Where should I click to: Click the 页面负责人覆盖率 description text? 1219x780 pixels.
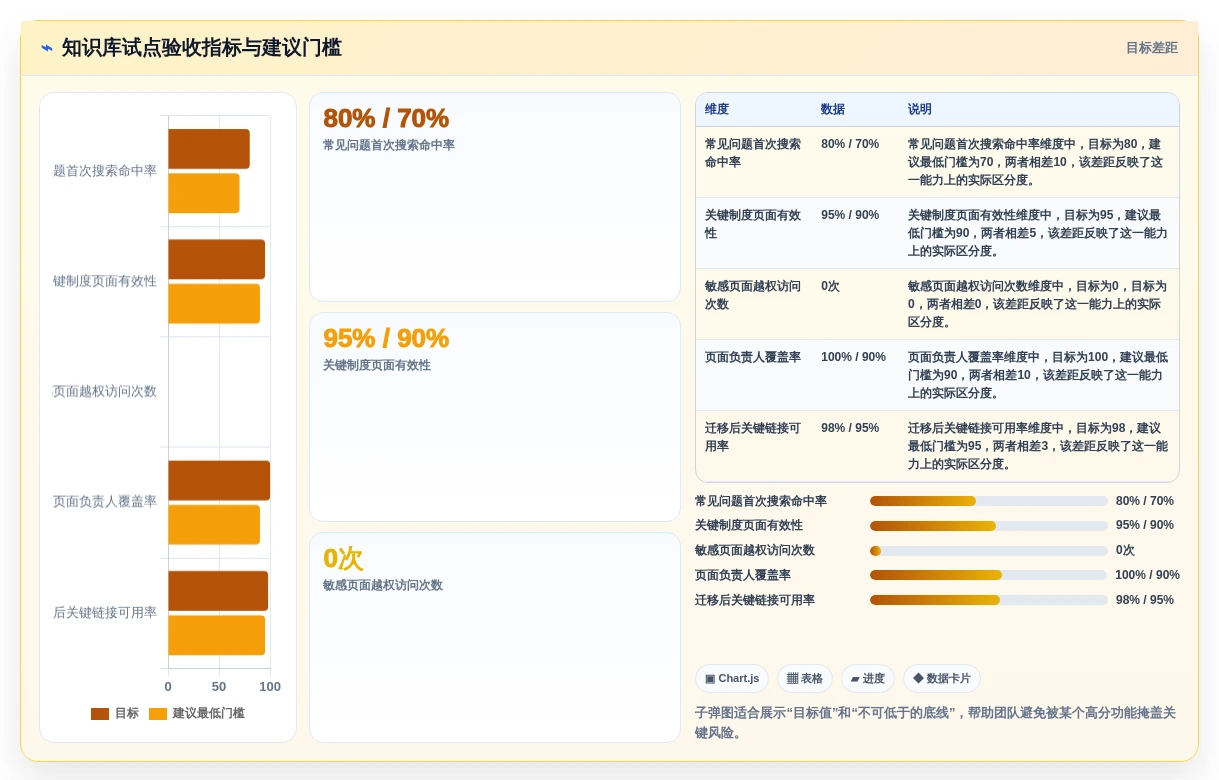[1036, 375]
